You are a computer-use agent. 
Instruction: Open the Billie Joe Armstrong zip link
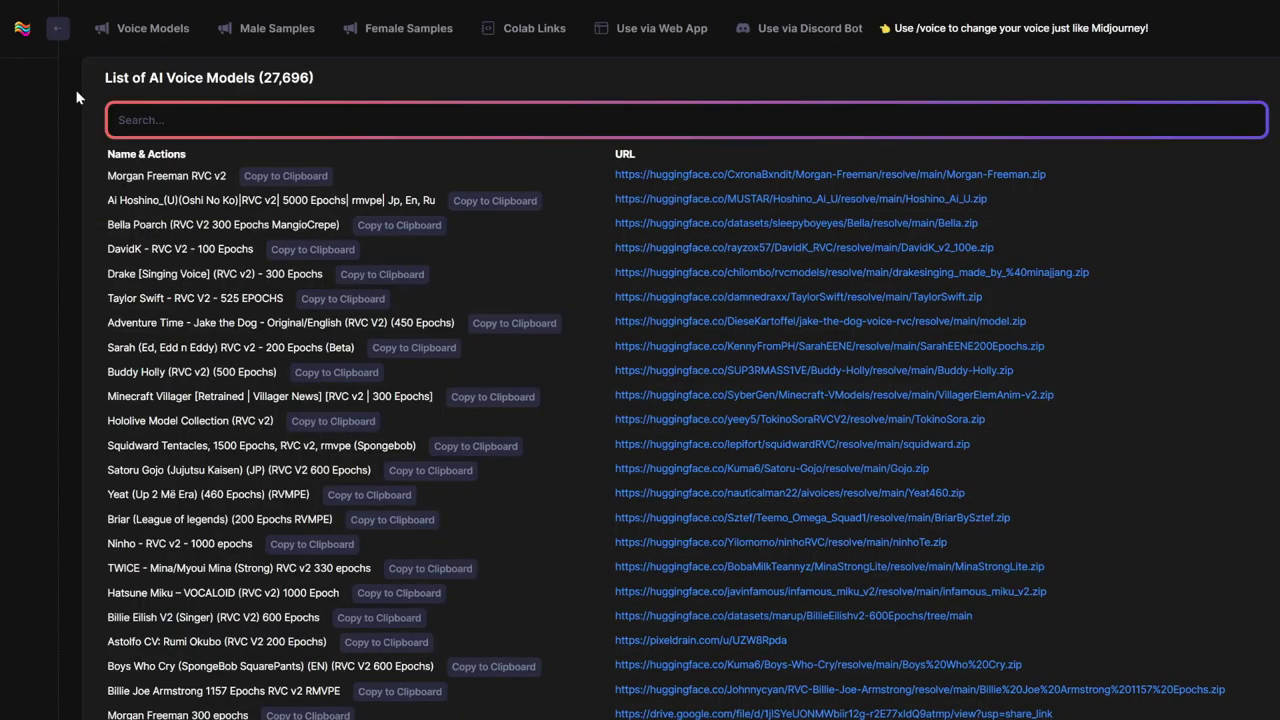920,689
